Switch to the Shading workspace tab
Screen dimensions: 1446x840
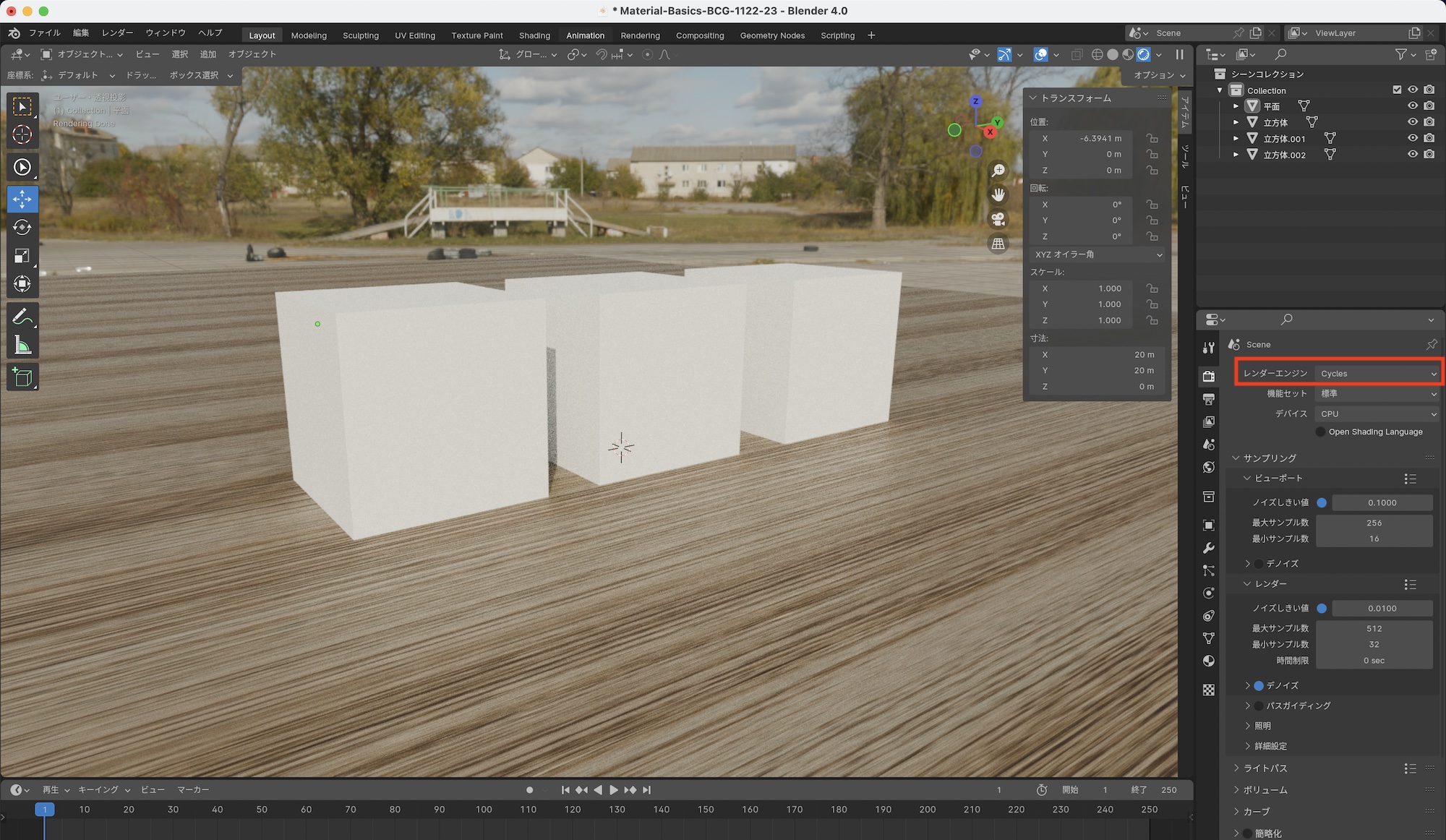point(534,35)
